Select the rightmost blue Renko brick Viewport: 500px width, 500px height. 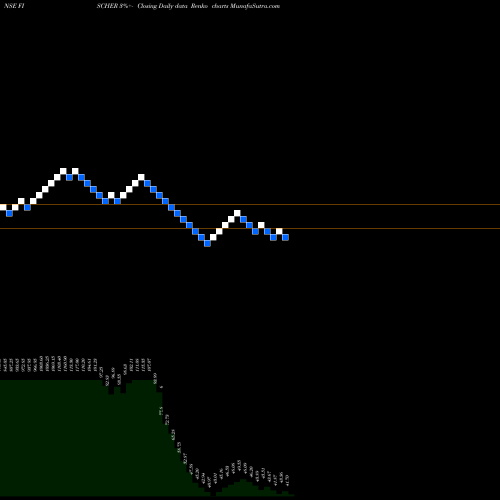coord(285,237)
